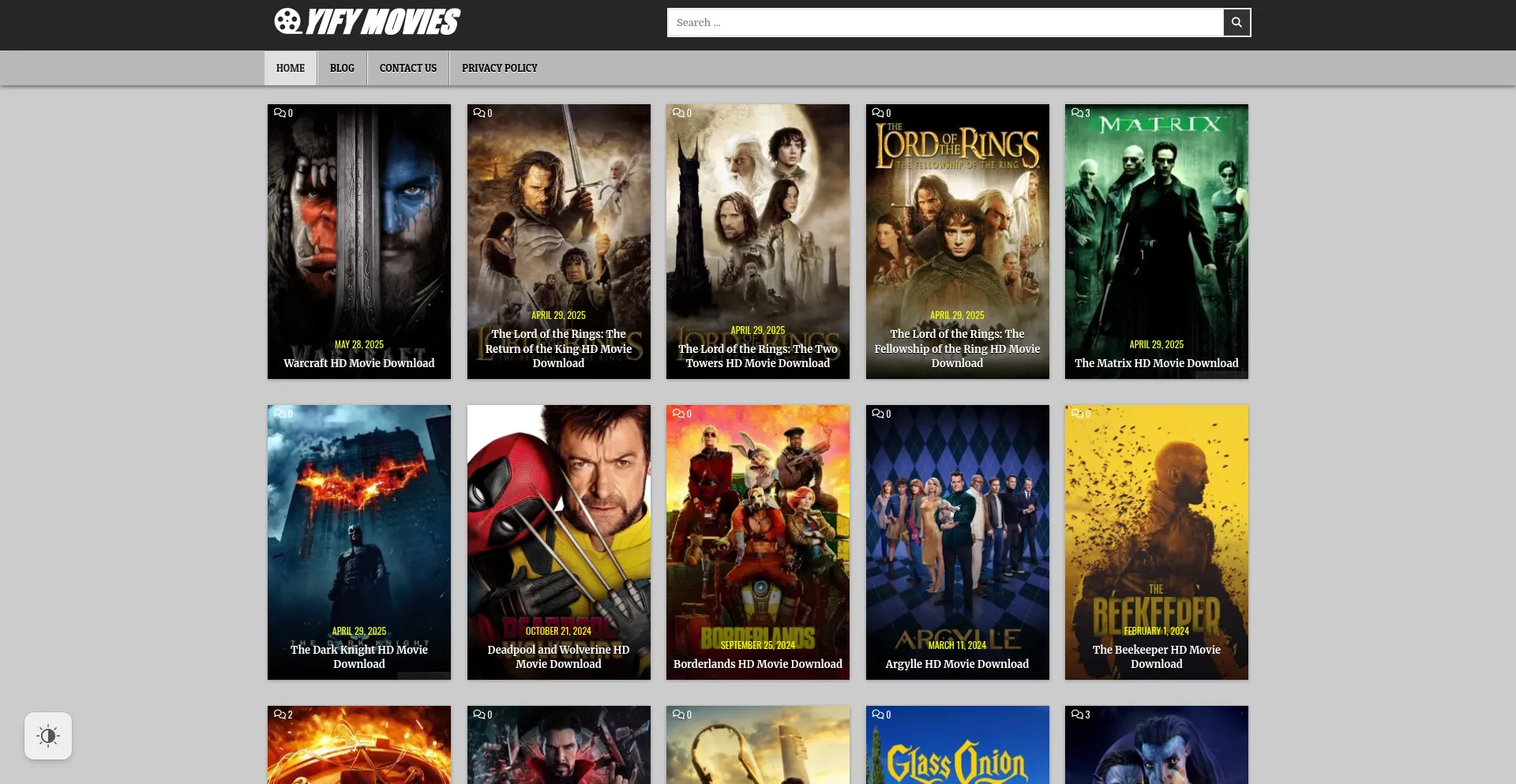
Task: Select the Deadpool and Wolverine poster thumbnail
Action: pyautogui.click(x=558, y=513)
